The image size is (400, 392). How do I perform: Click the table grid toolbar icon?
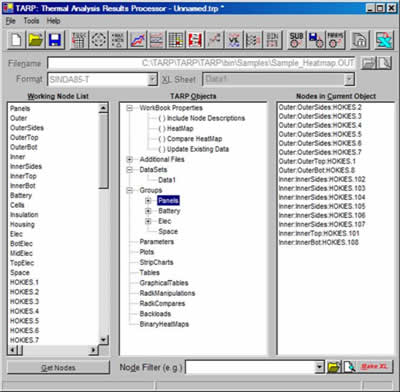[176, 40]
